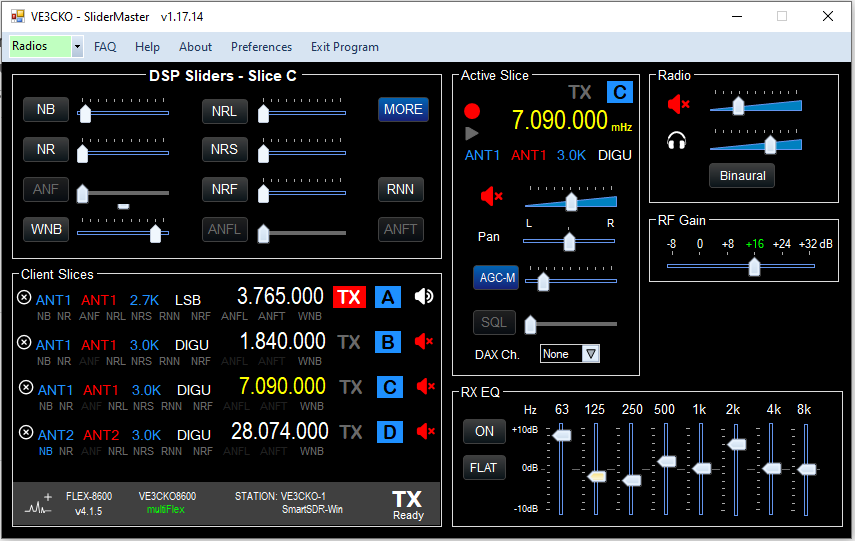Click the AGC-M mode button
Screen dimensions: 855x541
coord(496,278)
